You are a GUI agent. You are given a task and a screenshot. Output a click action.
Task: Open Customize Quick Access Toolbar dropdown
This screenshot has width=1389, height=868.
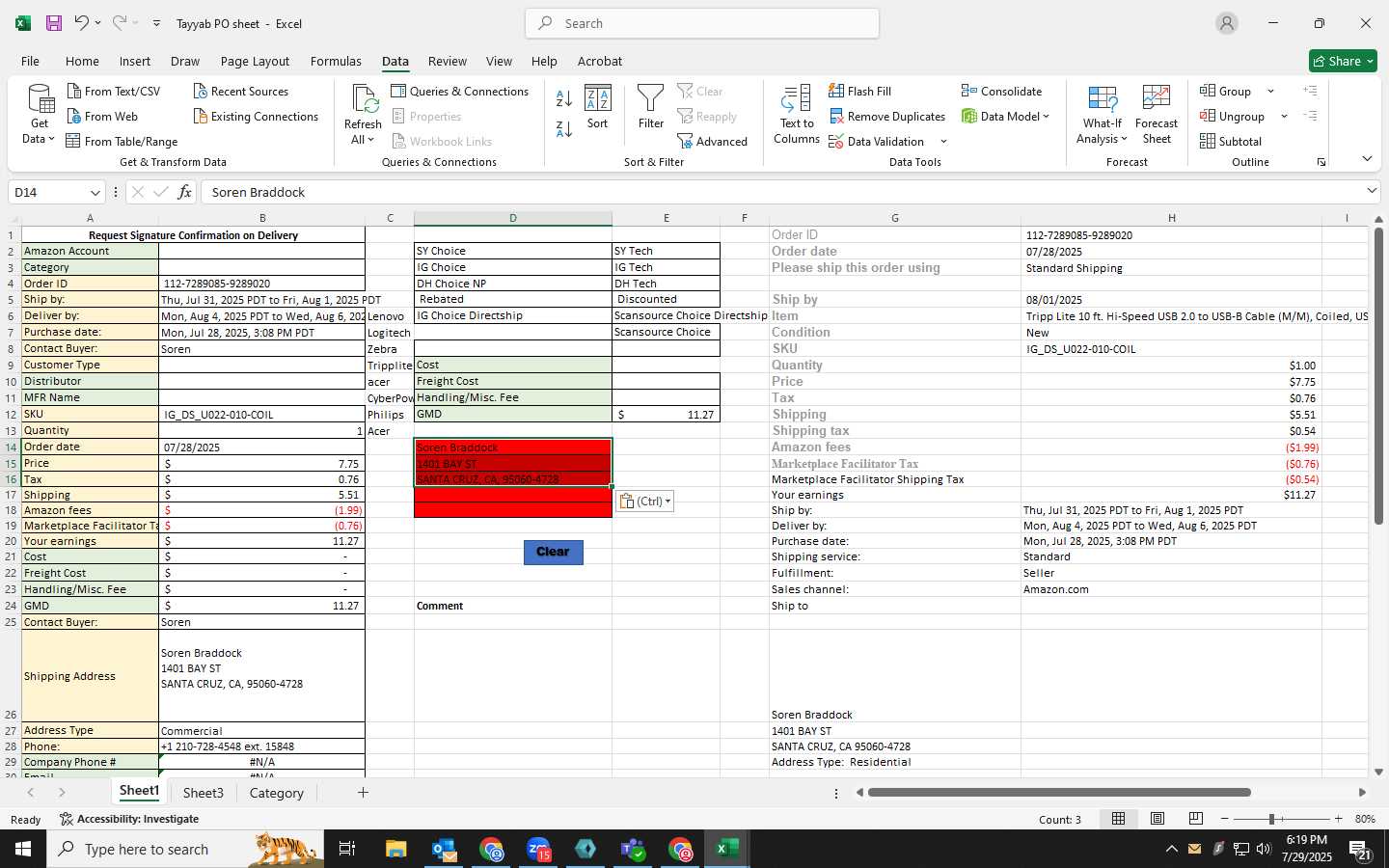(156, 23)
